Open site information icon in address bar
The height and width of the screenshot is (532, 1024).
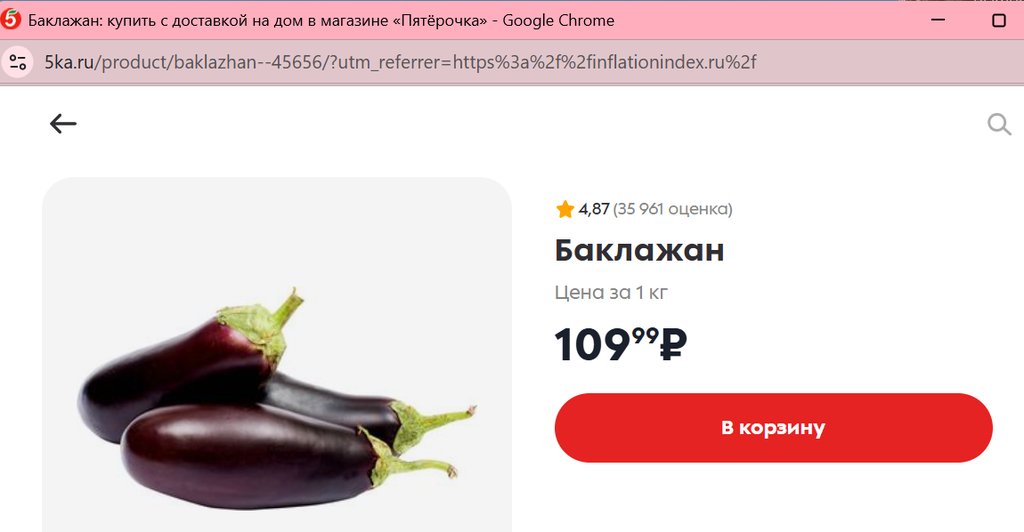(18, 63)
